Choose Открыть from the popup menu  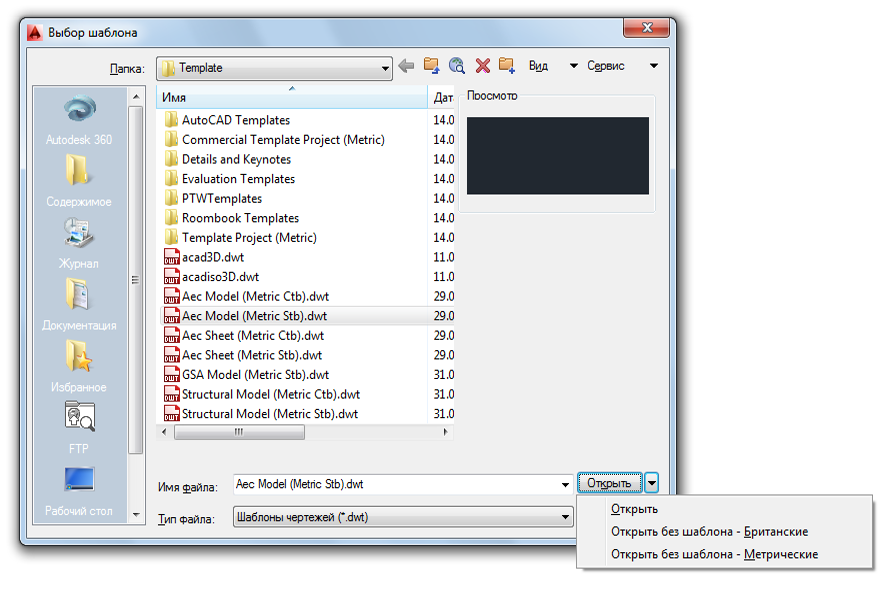(635, 509)
